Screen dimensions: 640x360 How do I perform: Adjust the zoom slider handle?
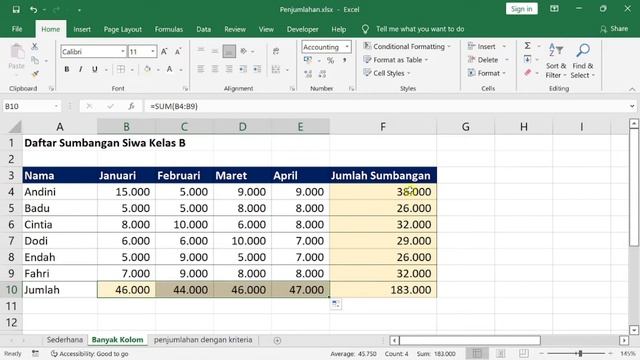pyautogui.click(x=580, y=353)
